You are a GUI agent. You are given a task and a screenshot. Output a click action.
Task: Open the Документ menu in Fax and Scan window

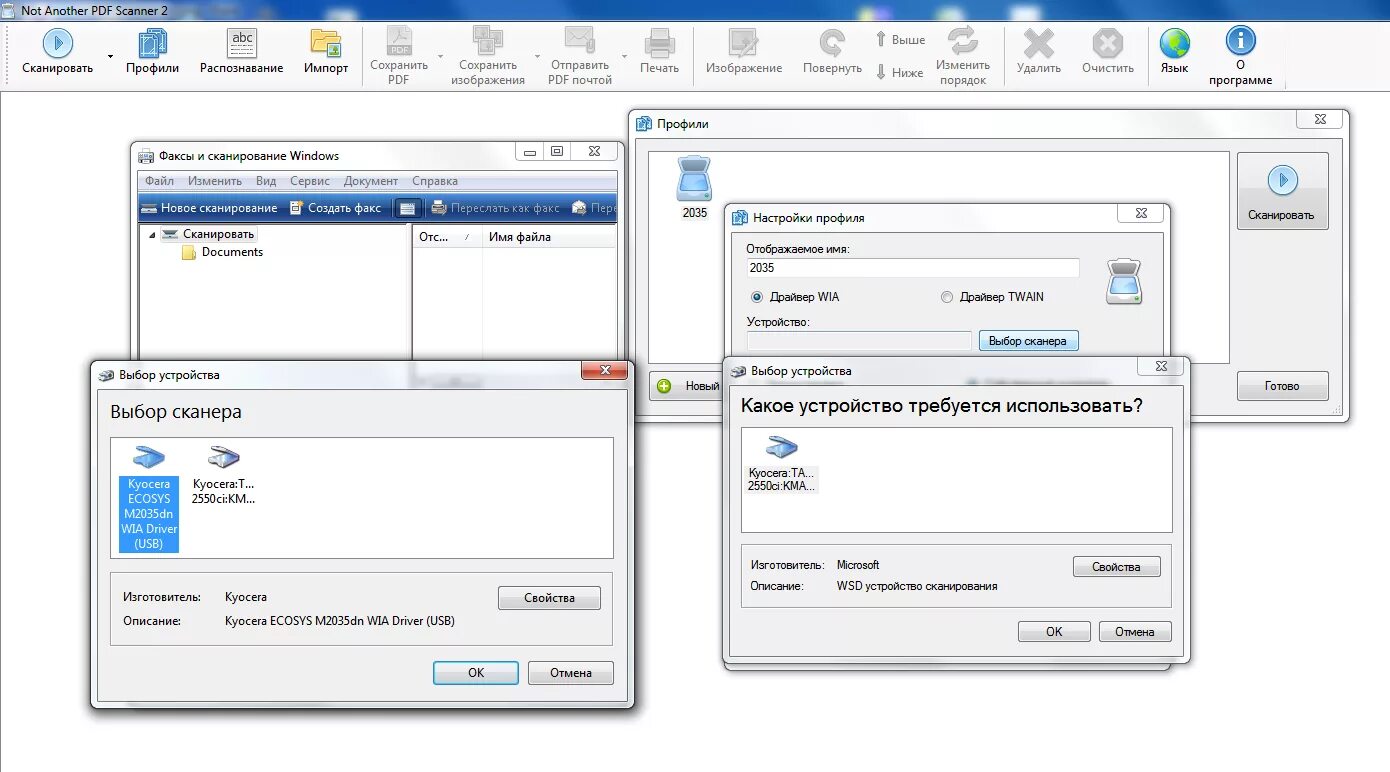click(371, 181)
